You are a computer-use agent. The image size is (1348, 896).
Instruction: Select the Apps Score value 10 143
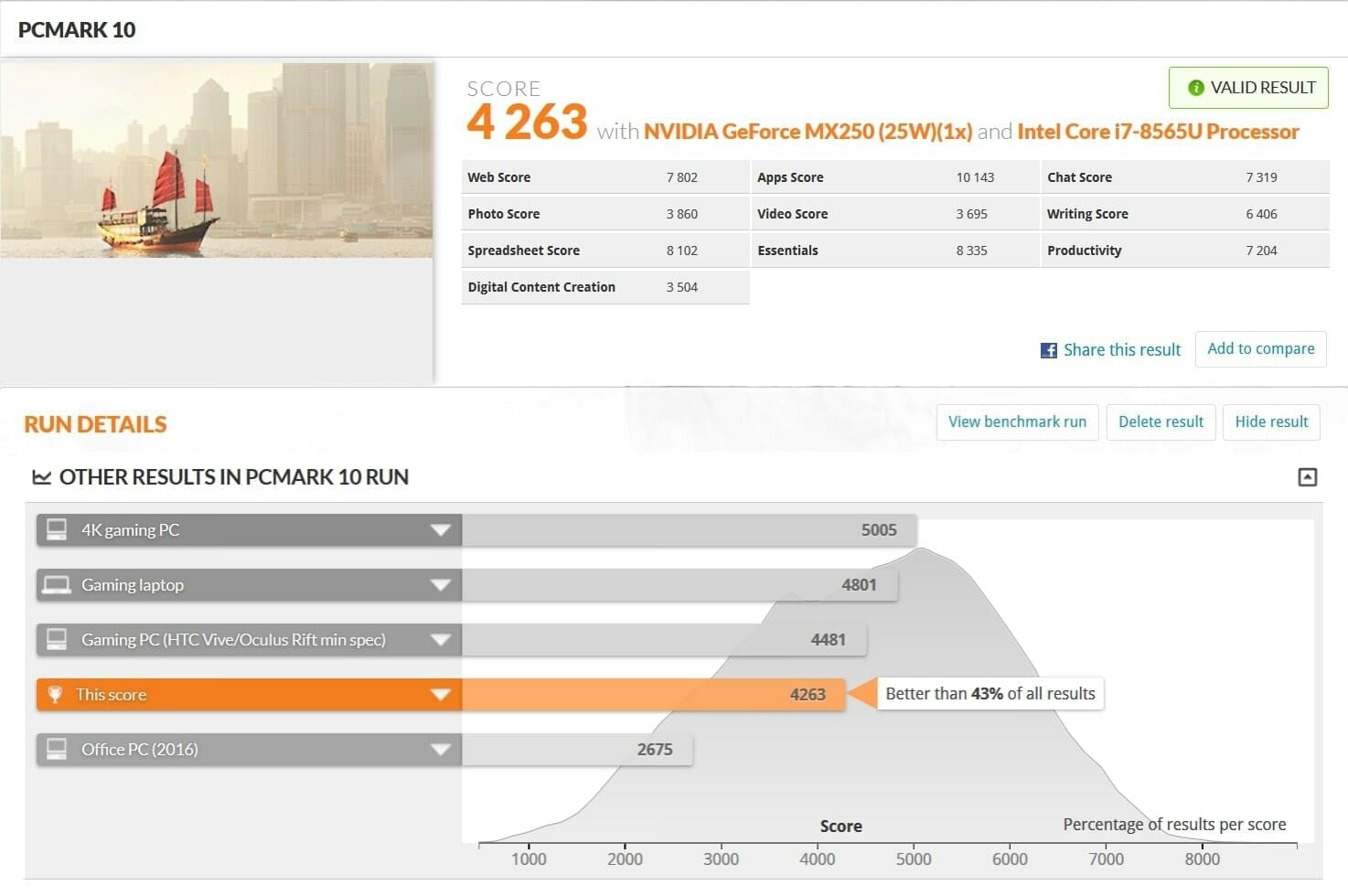tap(975, 177)
